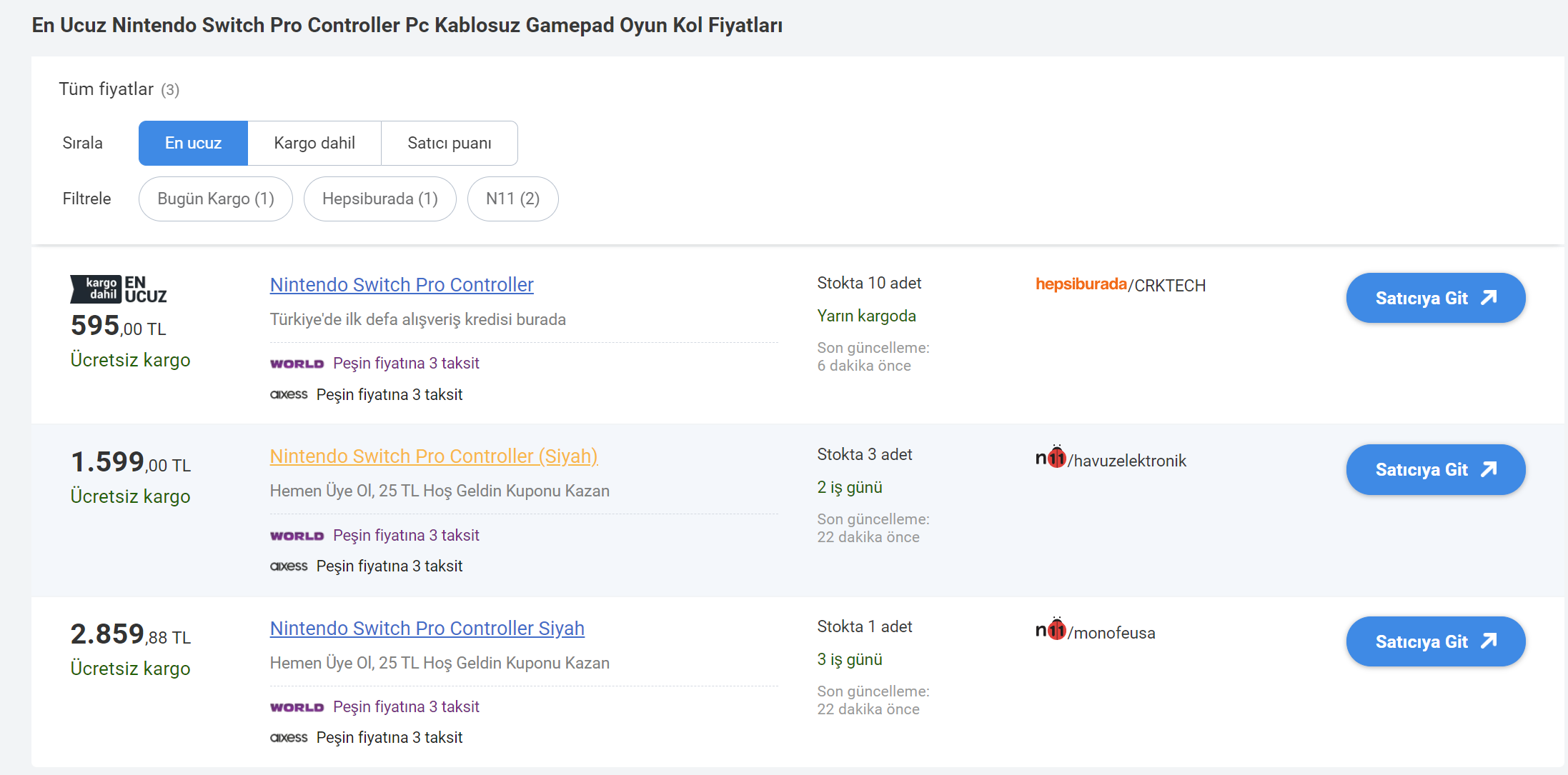Click '/monofeusa' seller name
This screenshot has height=775, width=1568.
point(1111,633)
